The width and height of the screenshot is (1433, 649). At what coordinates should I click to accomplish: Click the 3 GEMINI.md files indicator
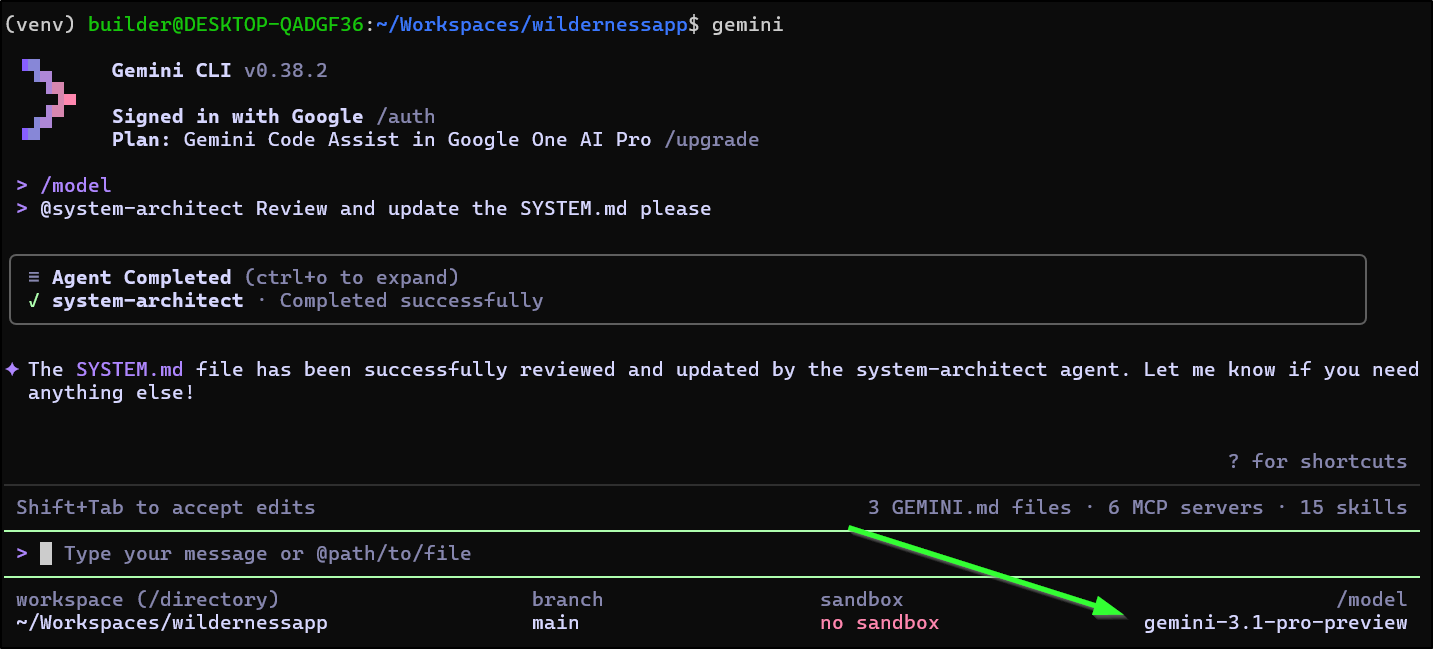(969, 508)
